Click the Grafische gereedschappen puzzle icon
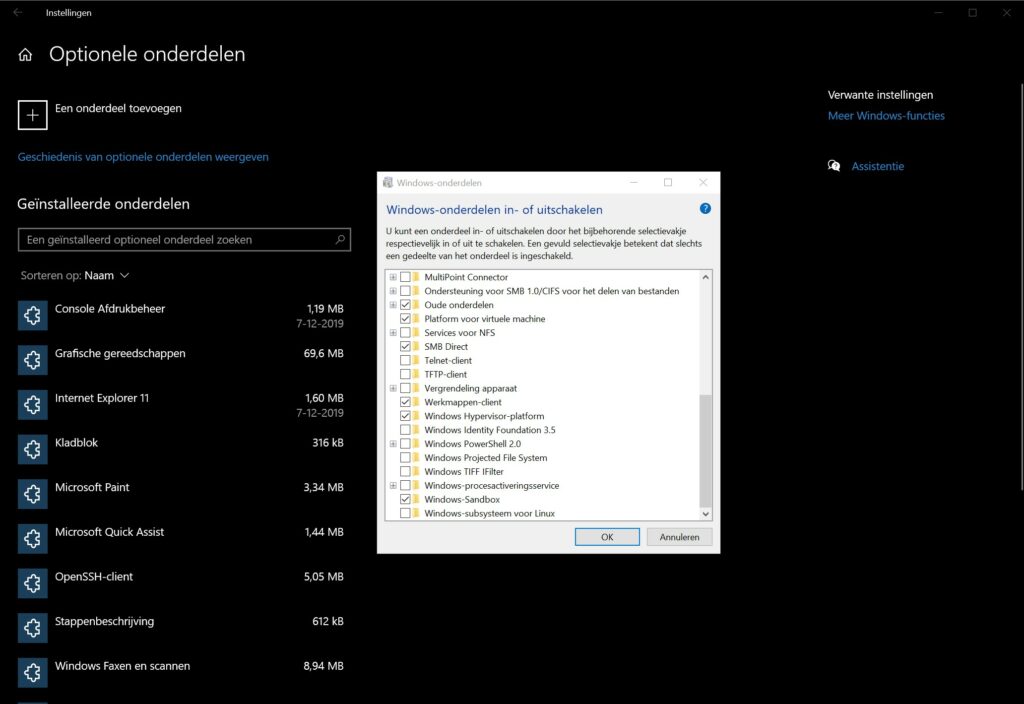 coord(33,360)
